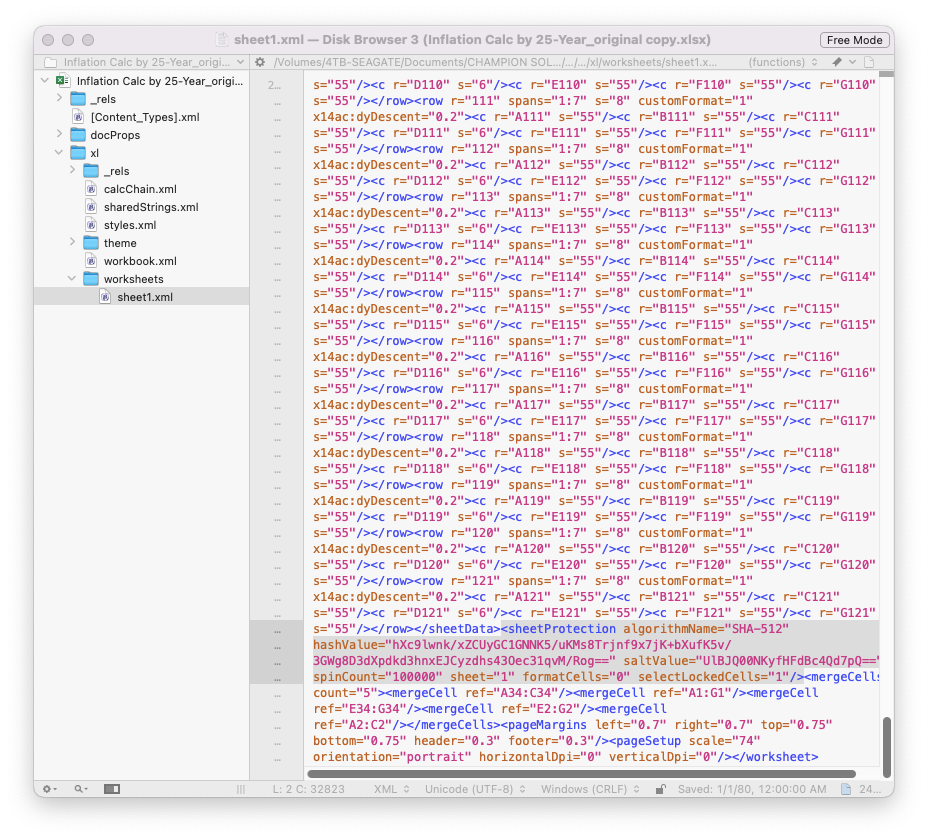Click the document icon at the navigation bar's end
928x839 pixels.
point(869,62)
